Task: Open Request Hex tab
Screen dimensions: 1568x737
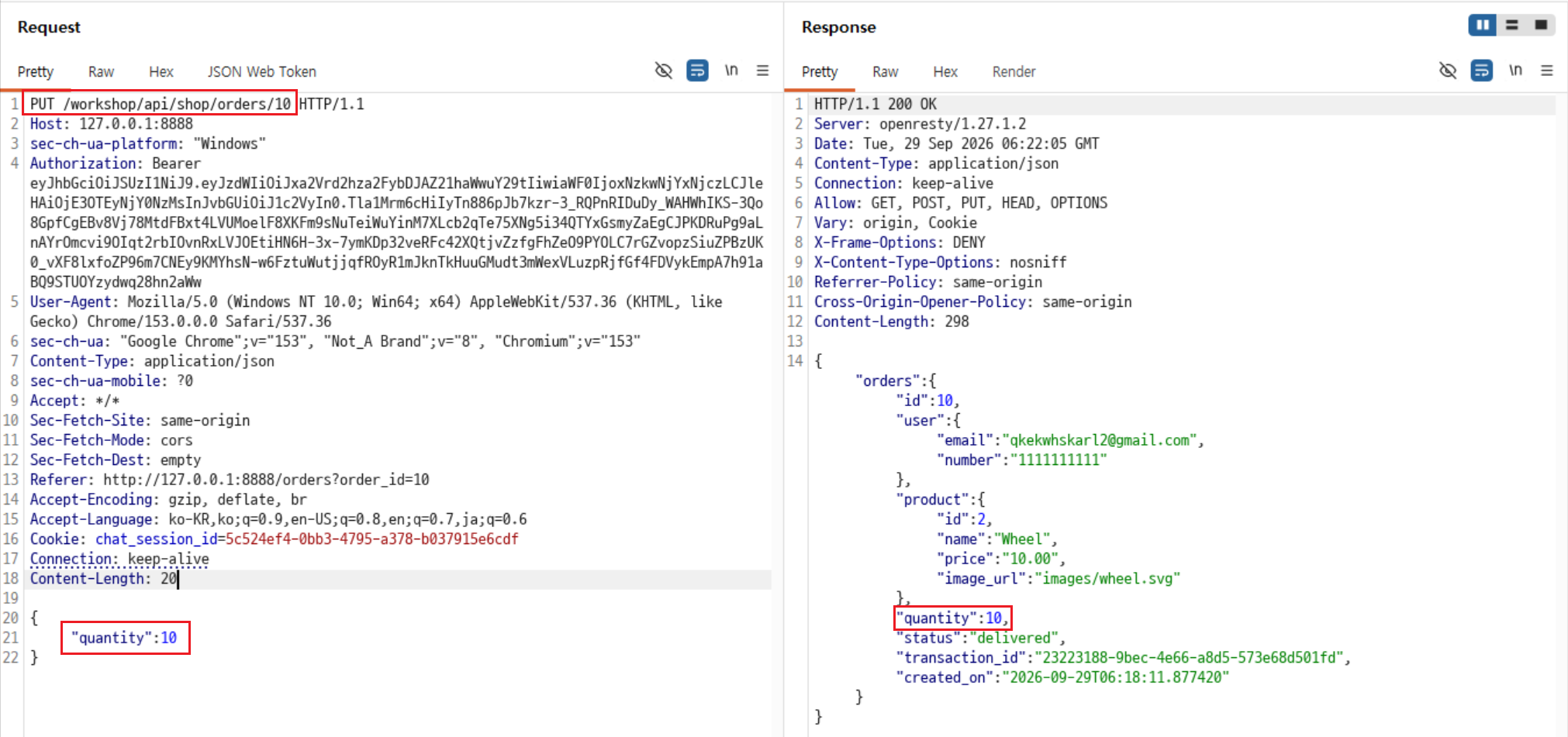Action: 161,71
